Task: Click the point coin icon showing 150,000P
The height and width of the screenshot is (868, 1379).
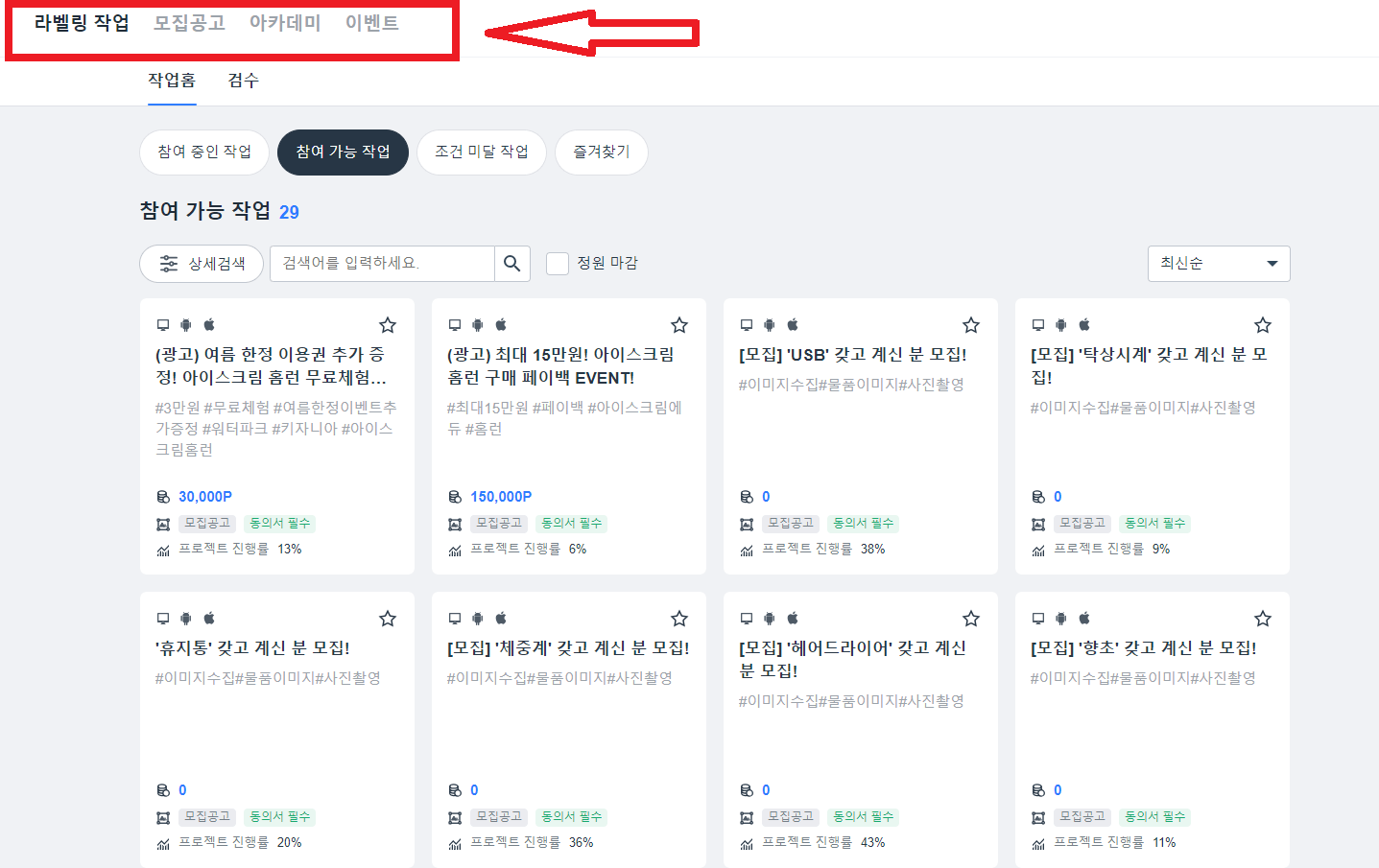Action: [454, 496]
